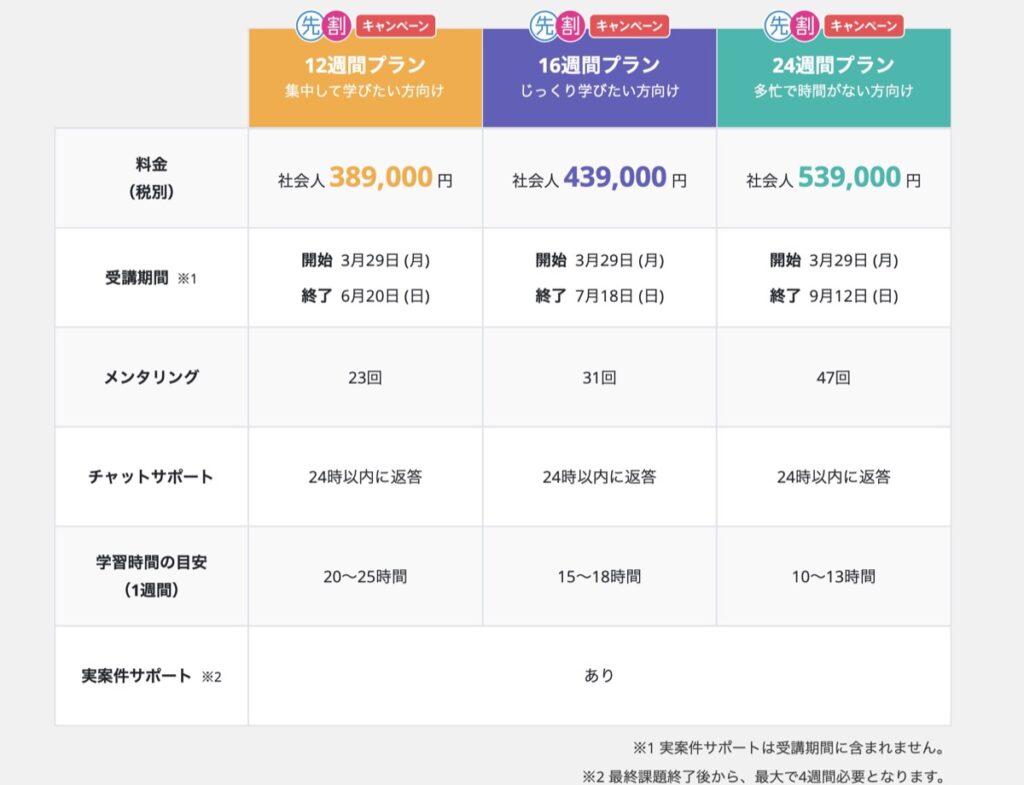Click the チャットサポート row label
The height and width of the screenshot is (785, 1024).
click(152, 477)
